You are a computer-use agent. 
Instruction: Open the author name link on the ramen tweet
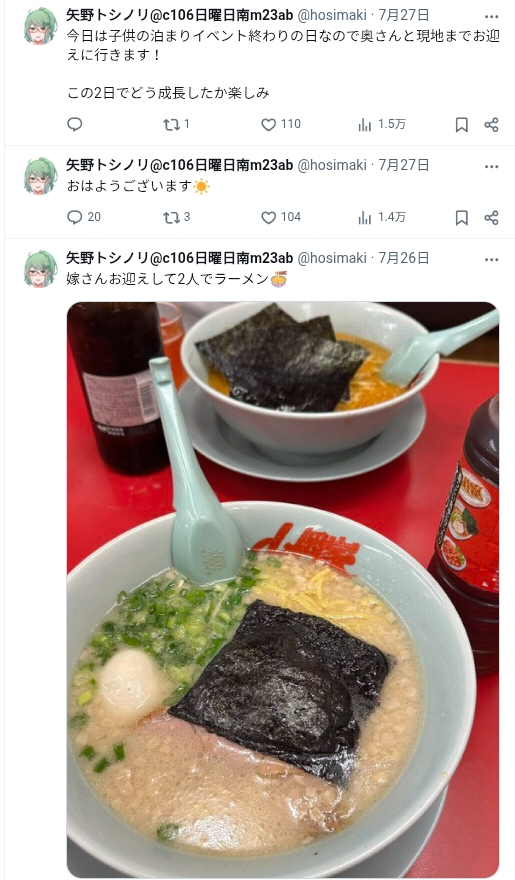point(180,258)
